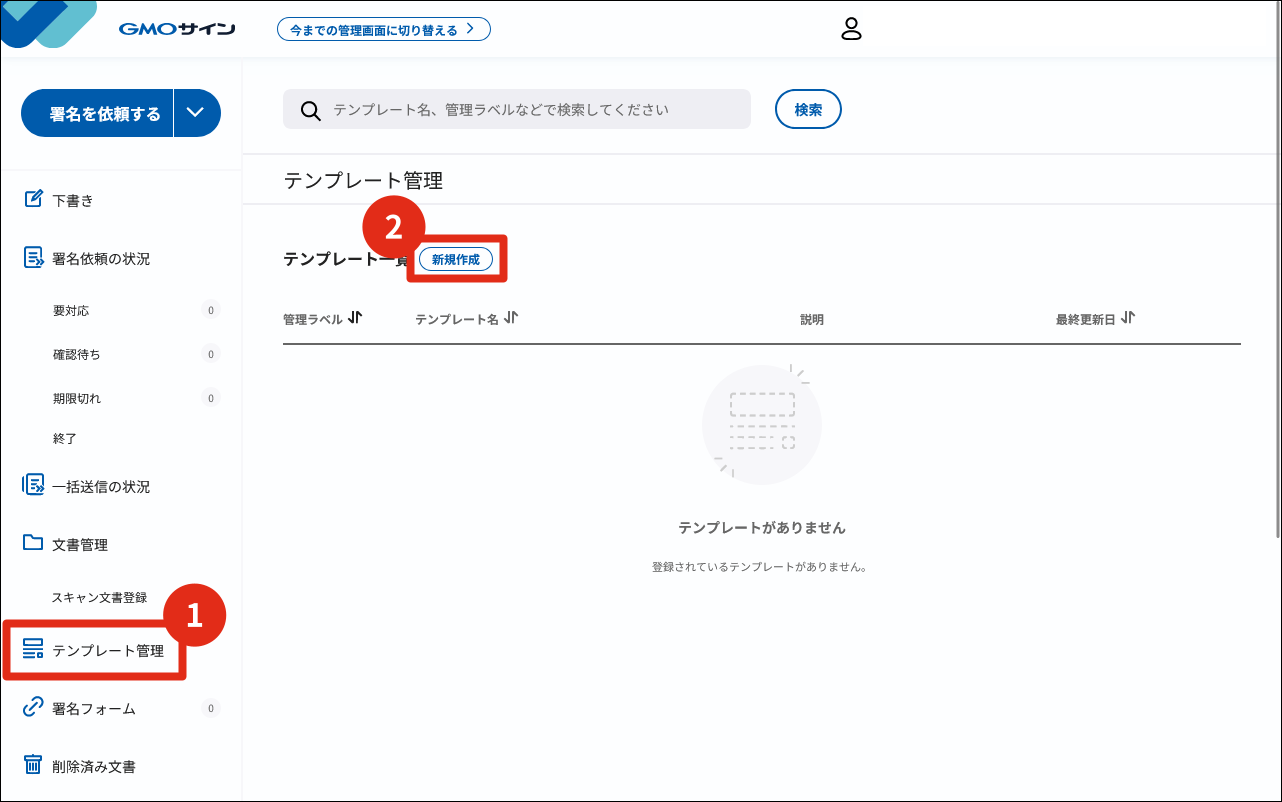Viewport: 1282px width, 802px height.
Task: Open 署名依頼の状況 via its document icon
Action: point(31,257)
